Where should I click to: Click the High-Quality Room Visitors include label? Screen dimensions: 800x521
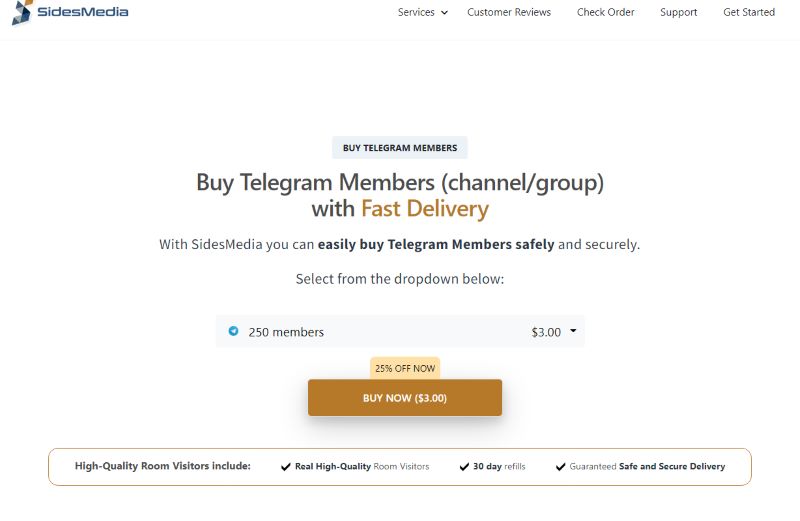(x=163, y=465)
